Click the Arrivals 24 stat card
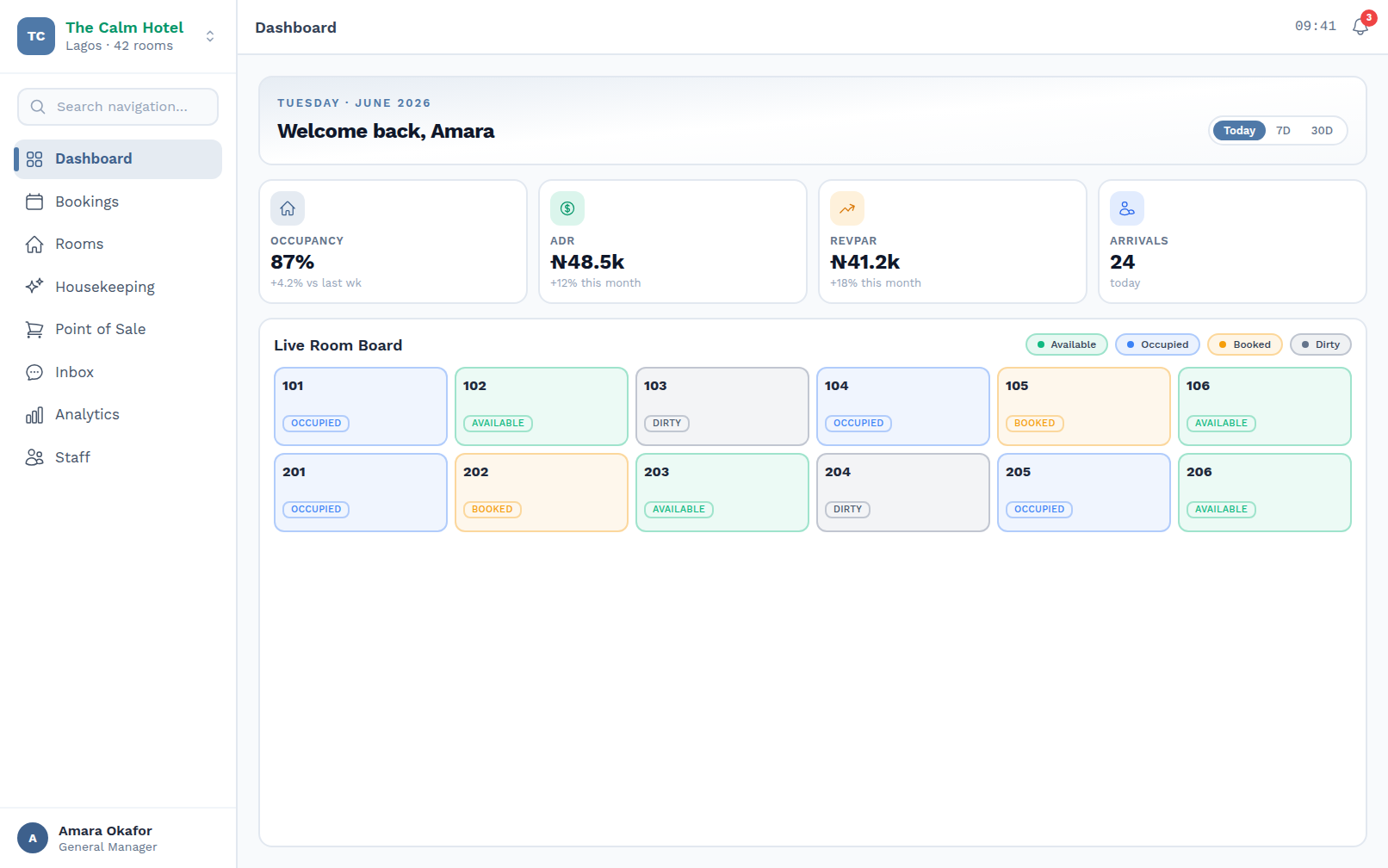The image size is (1388, 868). [1233, 242]
